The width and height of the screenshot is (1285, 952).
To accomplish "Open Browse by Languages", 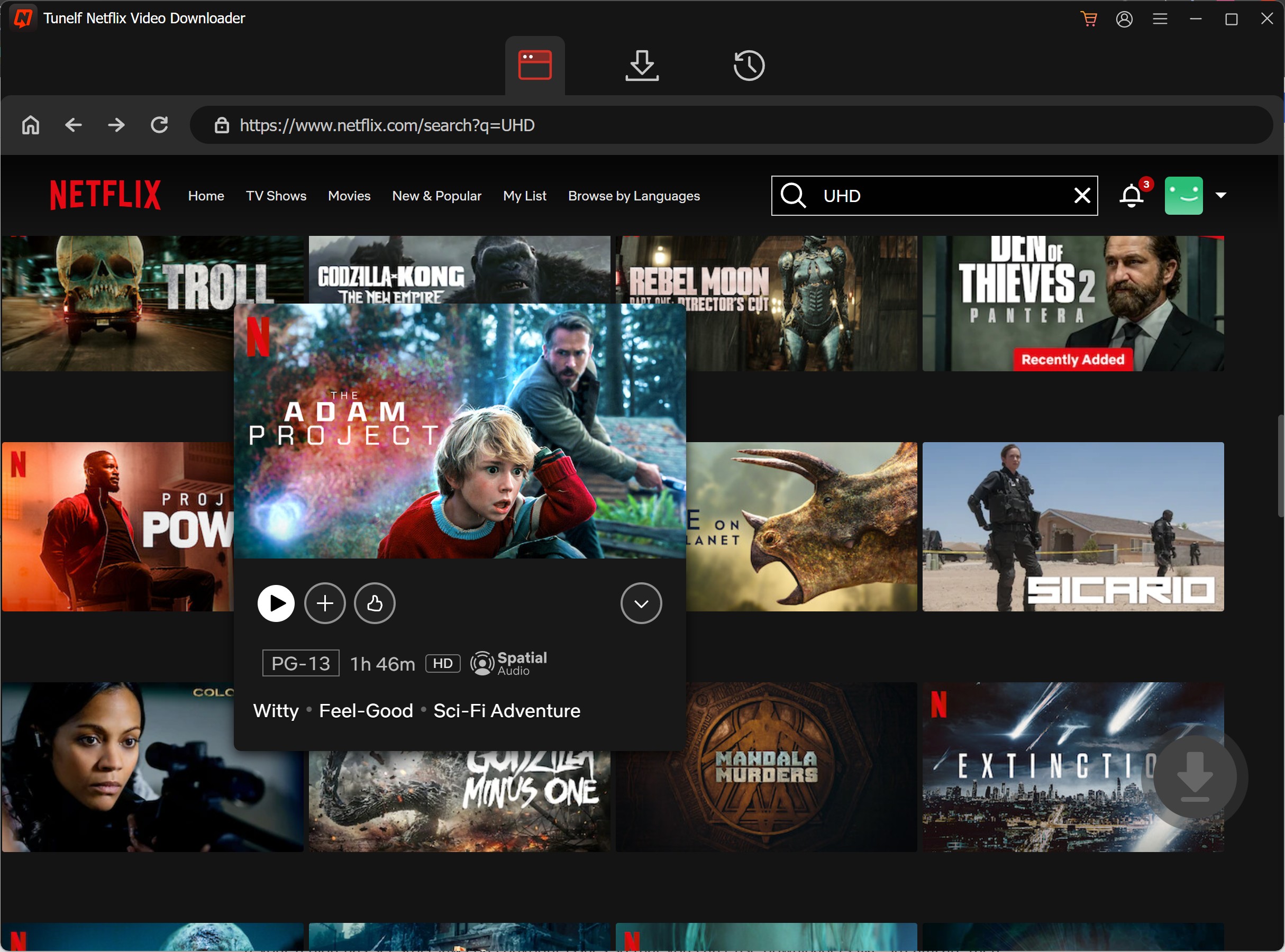I will (634, 196).
